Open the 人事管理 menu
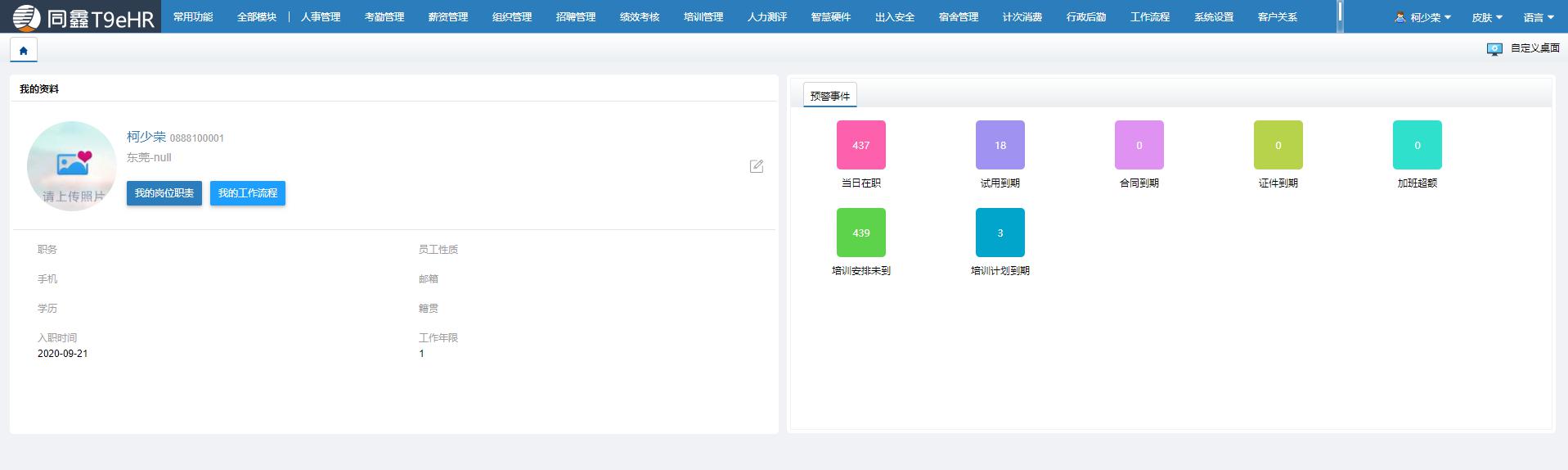 click(320, 17)
